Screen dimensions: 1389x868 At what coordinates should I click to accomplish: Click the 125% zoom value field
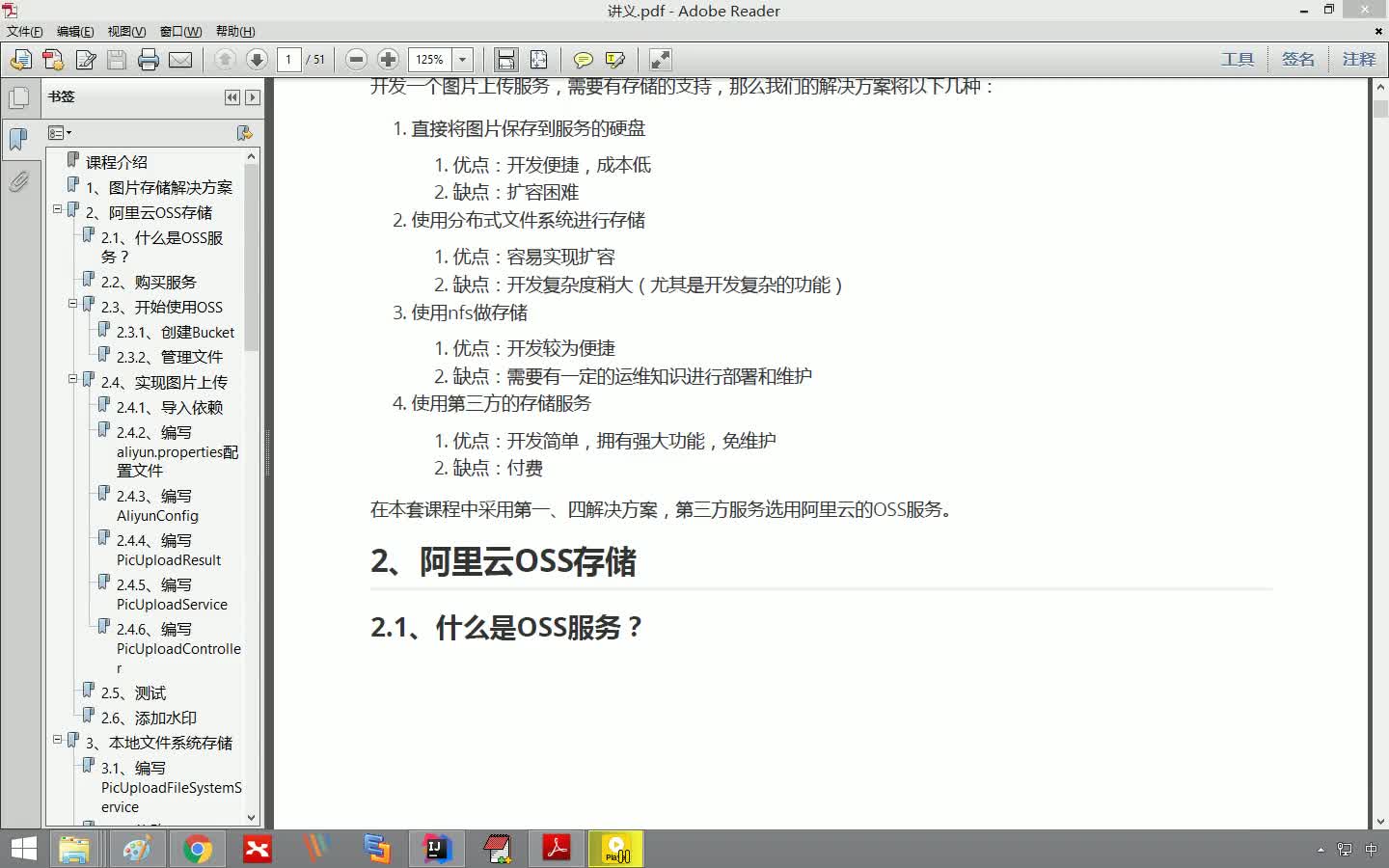pyautogui.click(x=430, y=60)
